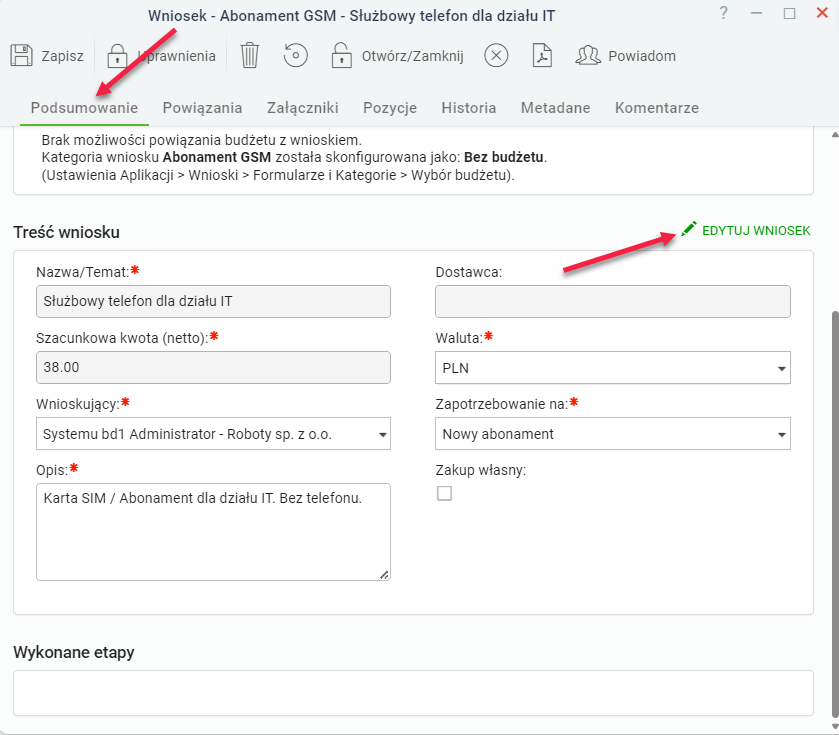Minimize the Wniosek window
The width and height of the screenshot is (839, 735).
coord(756,13)
